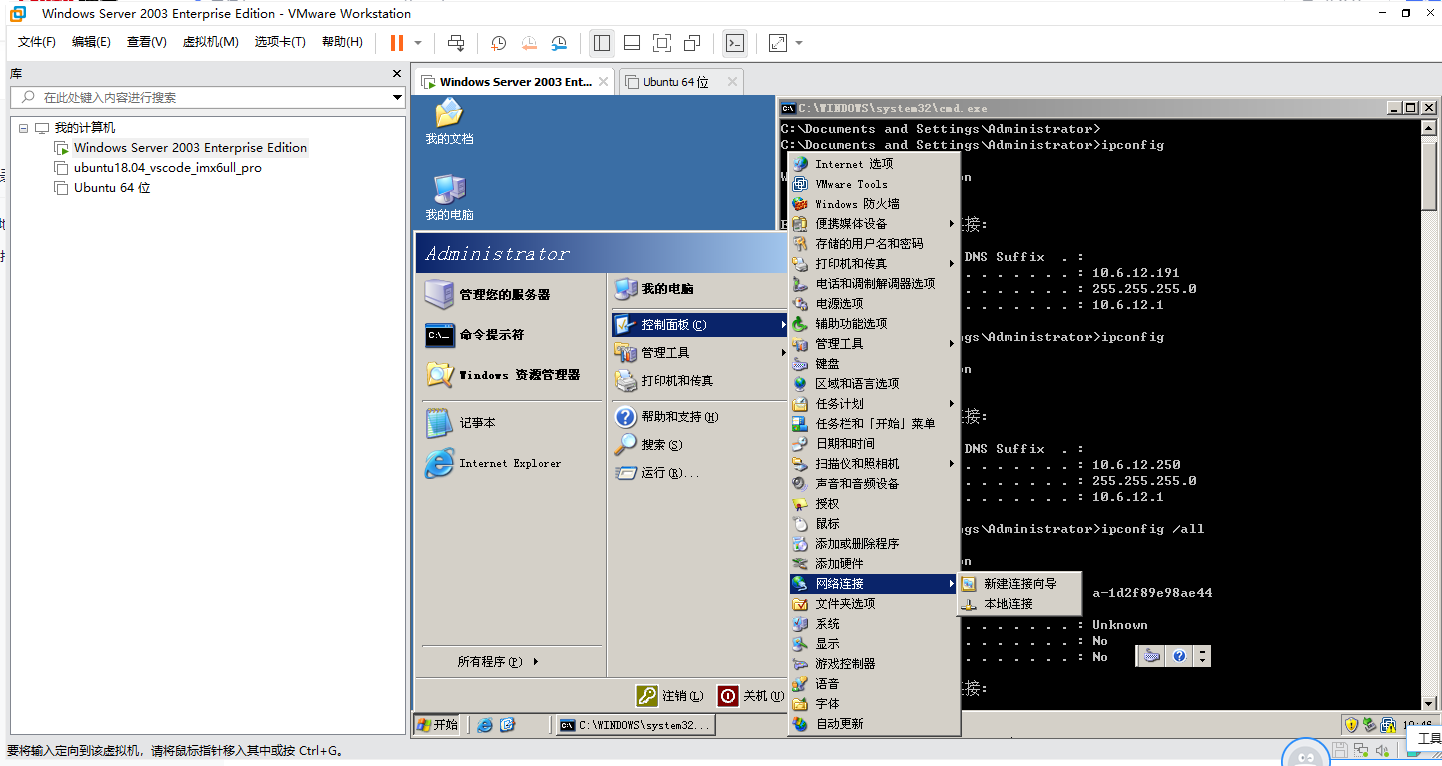Screen dimensions: 1442x766
Task: Open 添加或删除程序 from Control Panel list
Action: click(x=874, y=544)
